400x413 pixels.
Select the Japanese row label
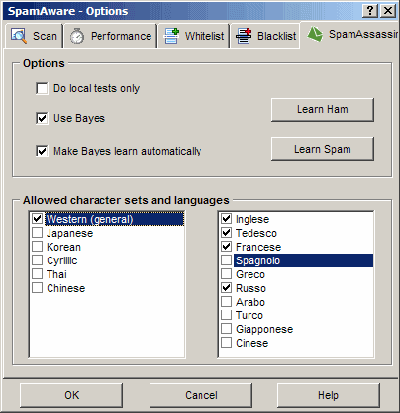coord(70,233)
